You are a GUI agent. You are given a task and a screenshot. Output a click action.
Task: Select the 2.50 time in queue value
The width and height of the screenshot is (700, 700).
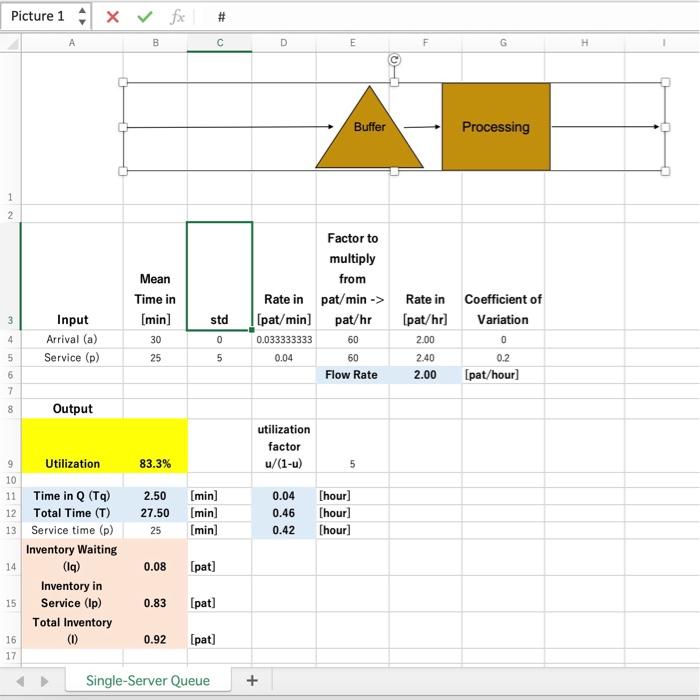pos(155,496)
